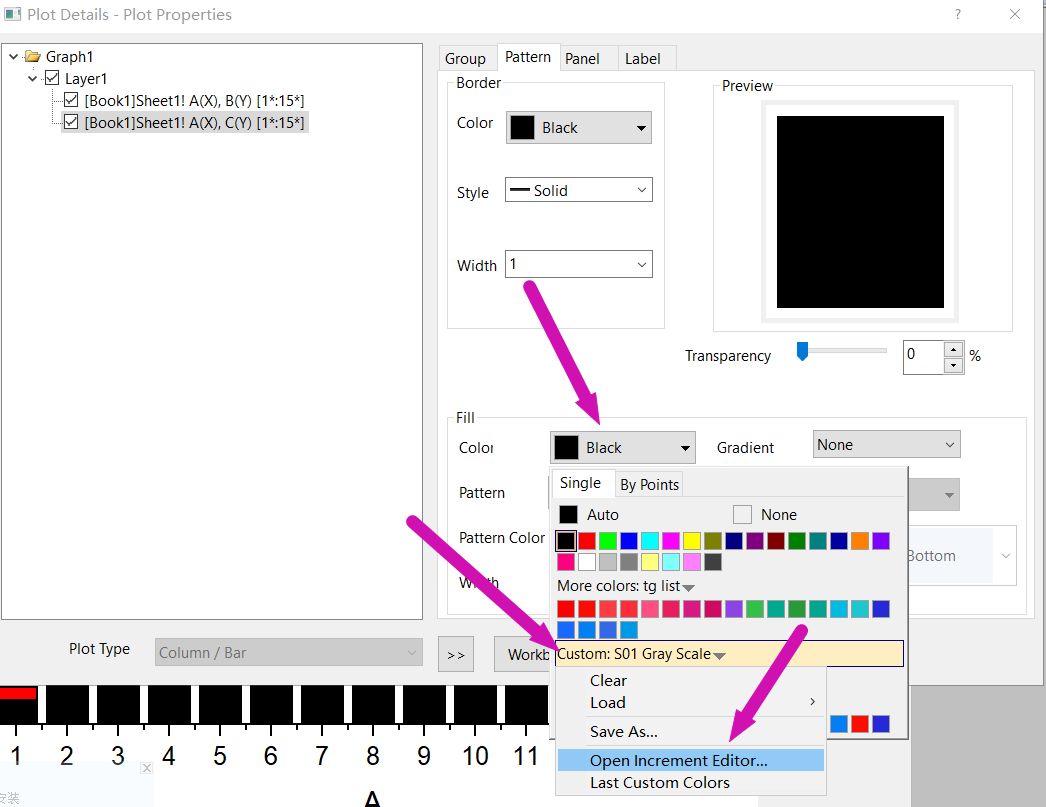Click the help question mark icon

pyautogui.click(x=958, y=14)
